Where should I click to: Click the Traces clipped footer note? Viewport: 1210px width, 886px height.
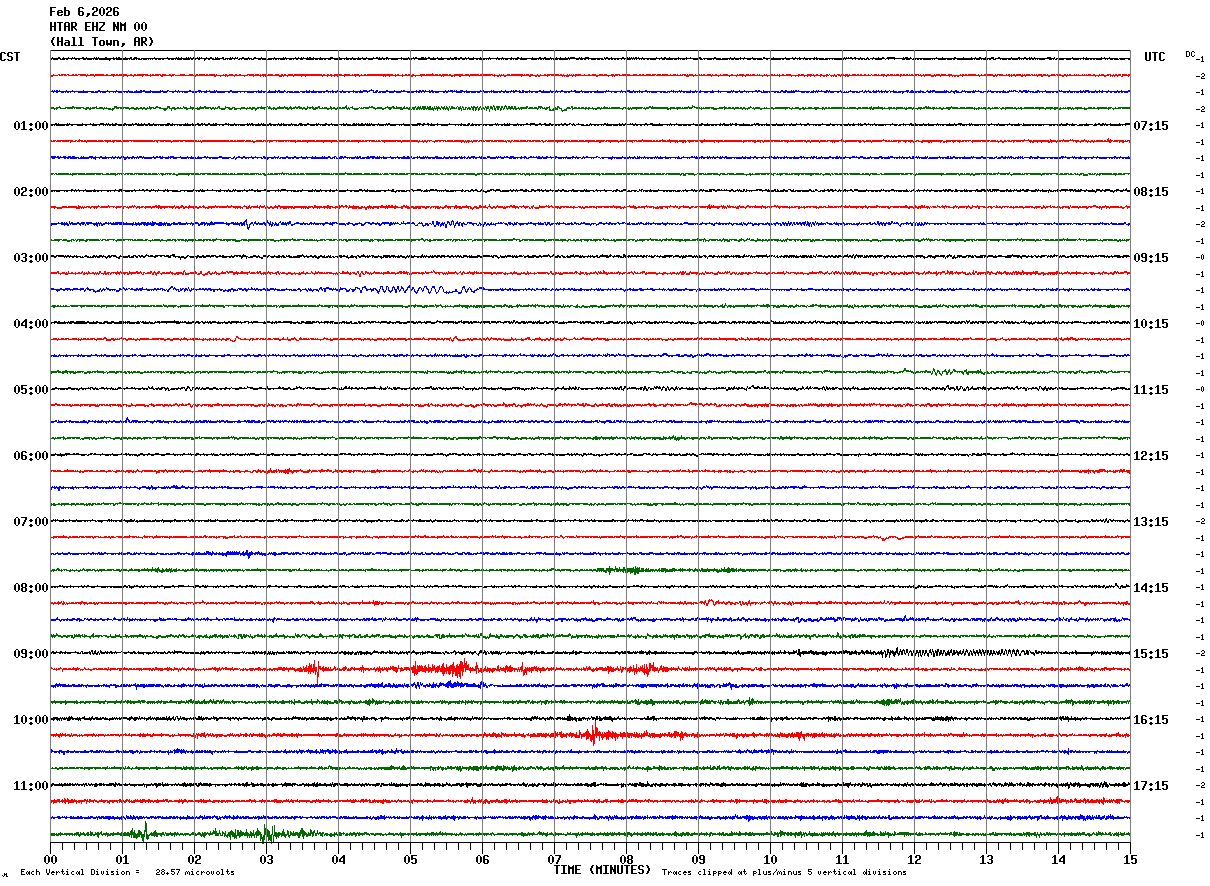(x=784, y=873)
